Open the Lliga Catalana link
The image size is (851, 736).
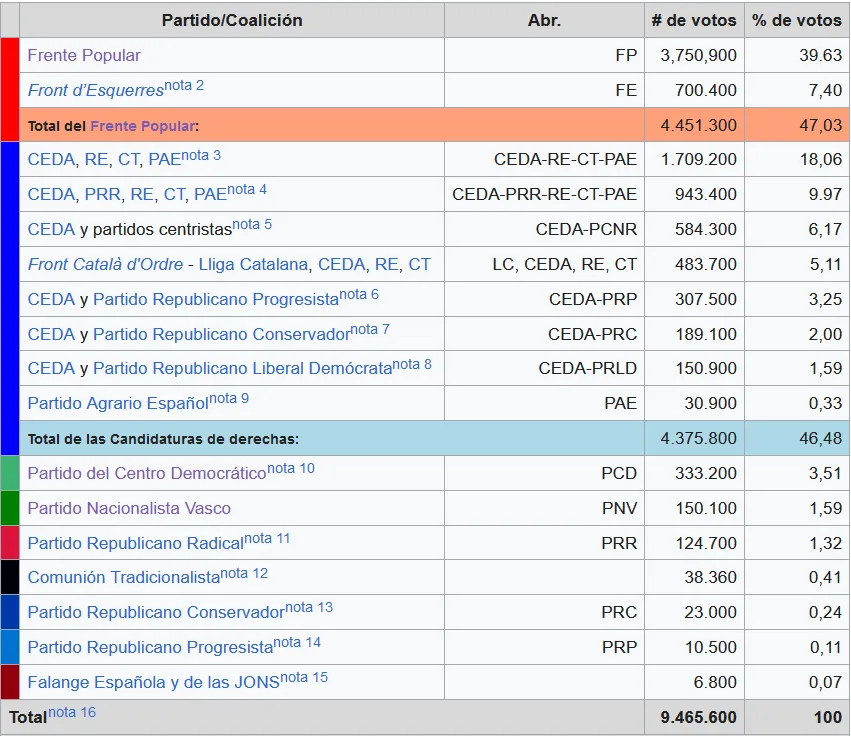(253, 264)
